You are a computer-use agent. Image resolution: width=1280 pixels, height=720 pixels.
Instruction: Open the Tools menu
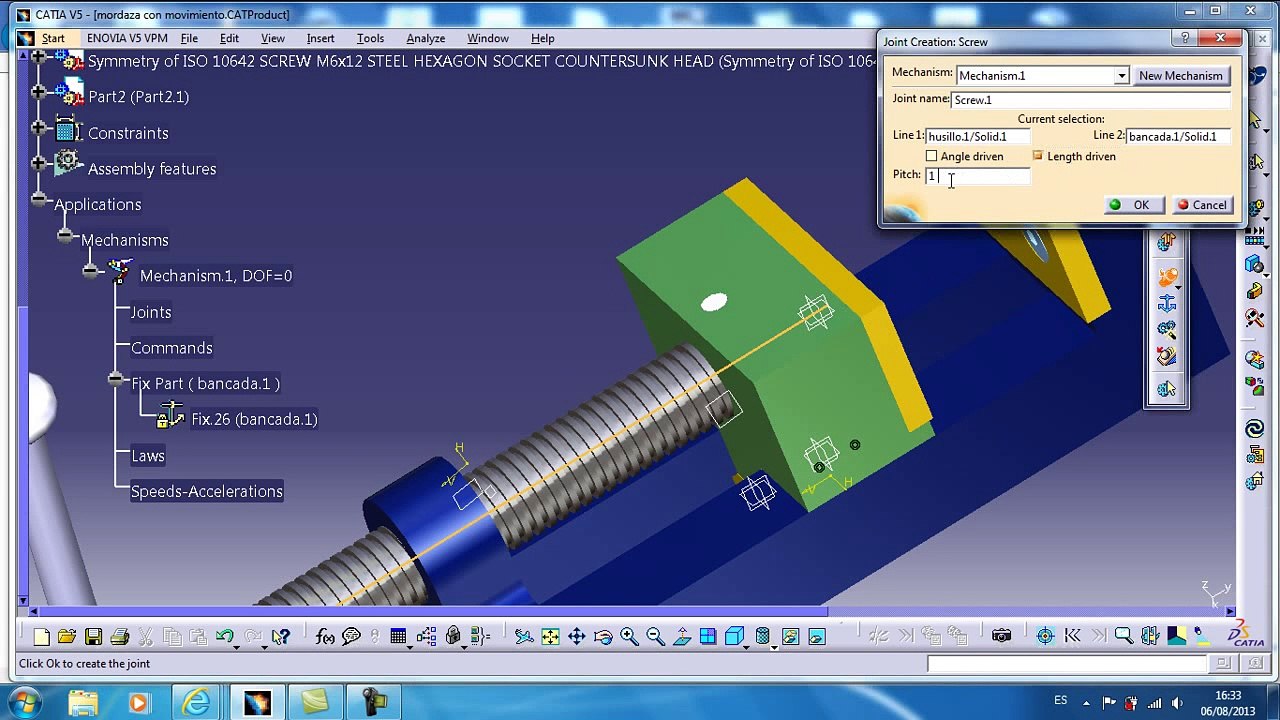(x=370, y=38)
